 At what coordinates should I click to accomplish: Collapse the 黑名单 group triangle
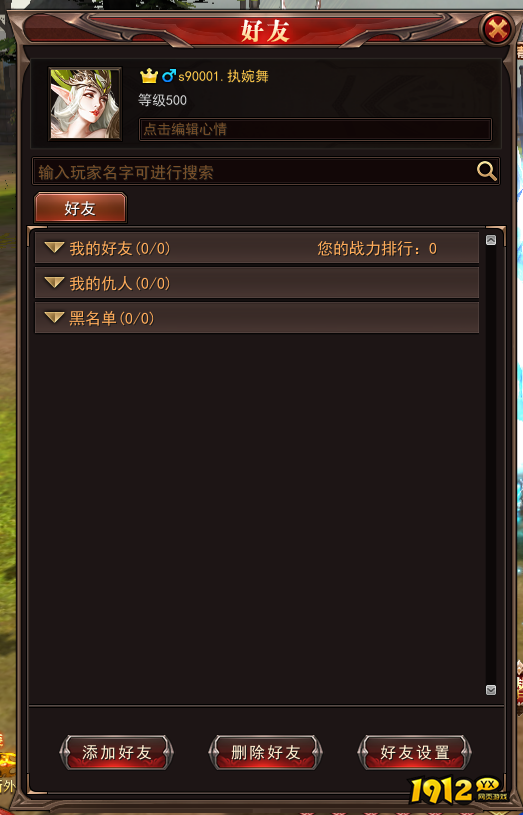[x=54, y=317]
